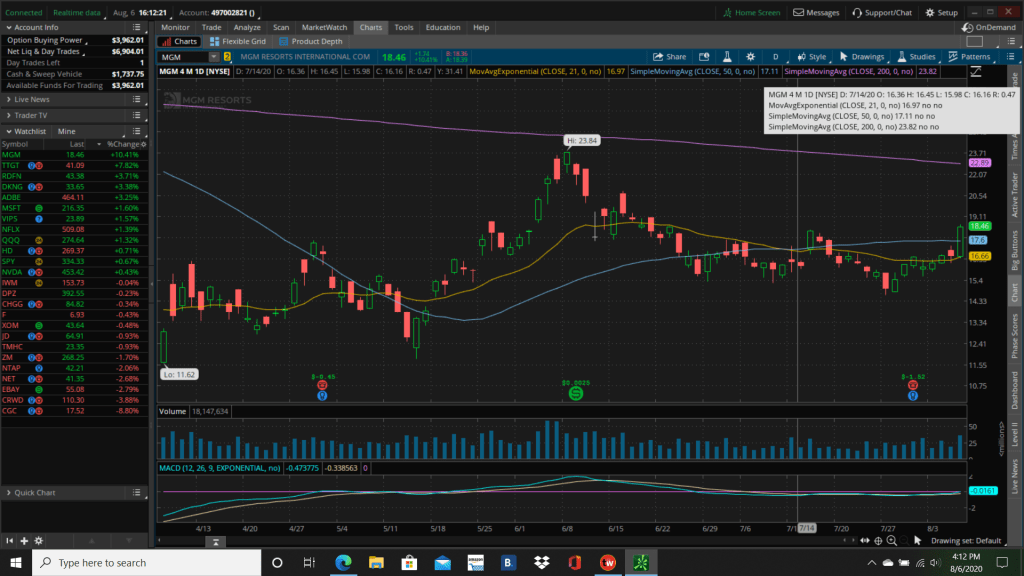The width and height of the screenshot is (1024, 576).
Task: Open the Share chart option
Action: pyautogui.click(x=669, y=57)
